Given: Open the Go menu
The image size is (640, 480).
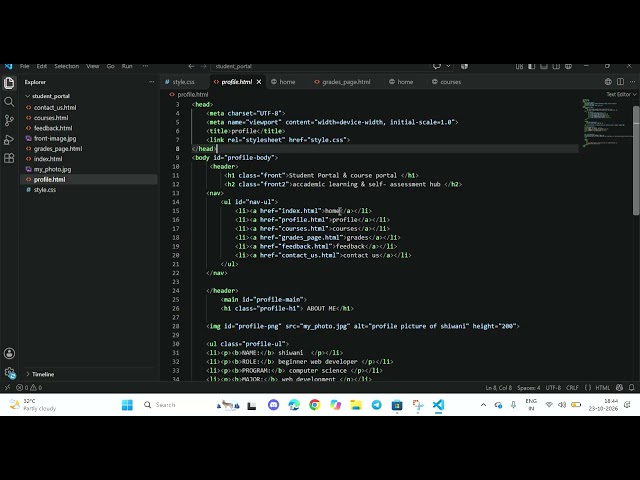Looking at the screenshot, I should pos(111,66).
